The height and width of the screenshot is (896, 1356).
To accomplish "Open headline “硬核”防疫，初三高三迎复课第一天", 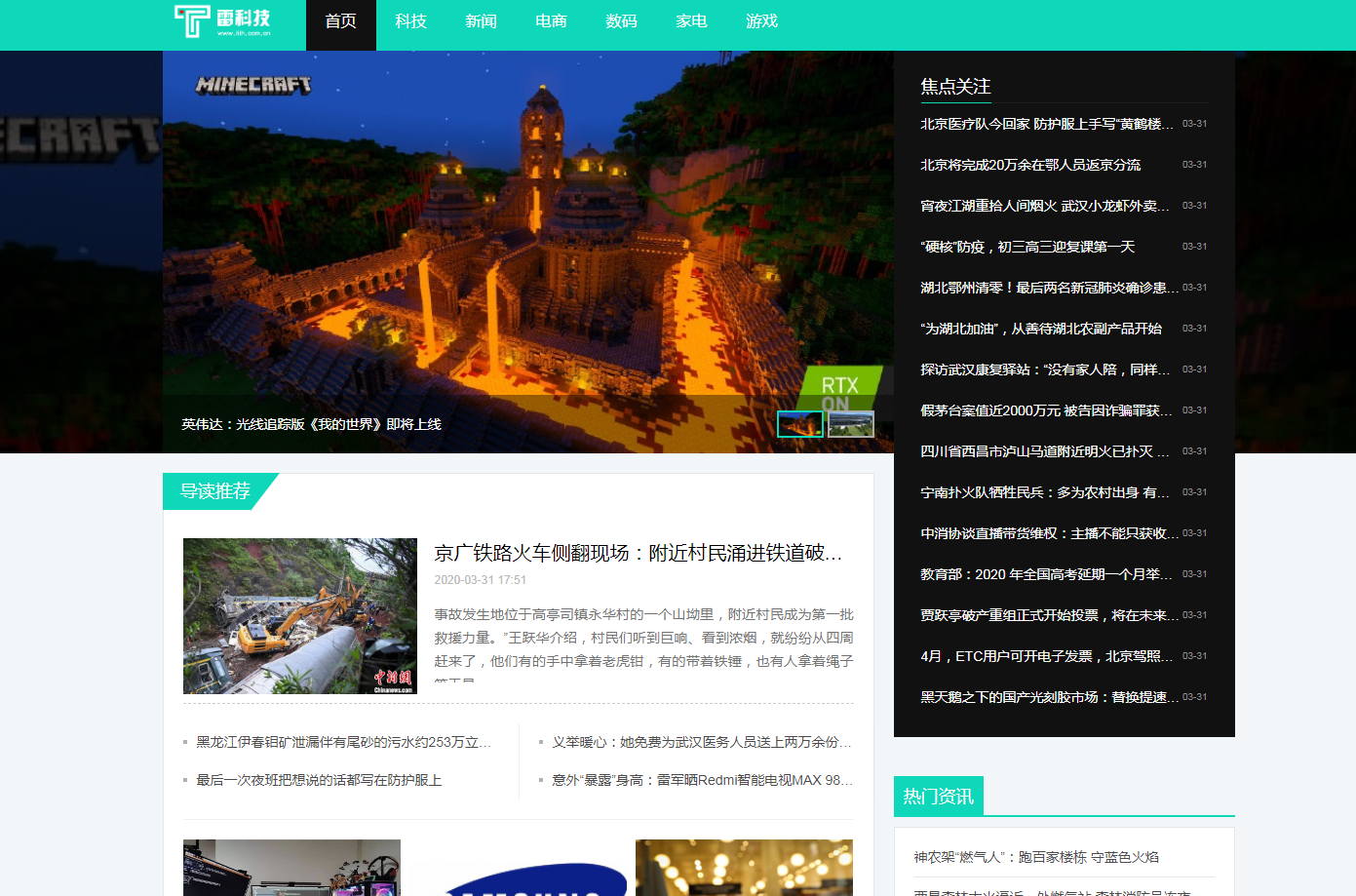I will (x=1027, y=247).
